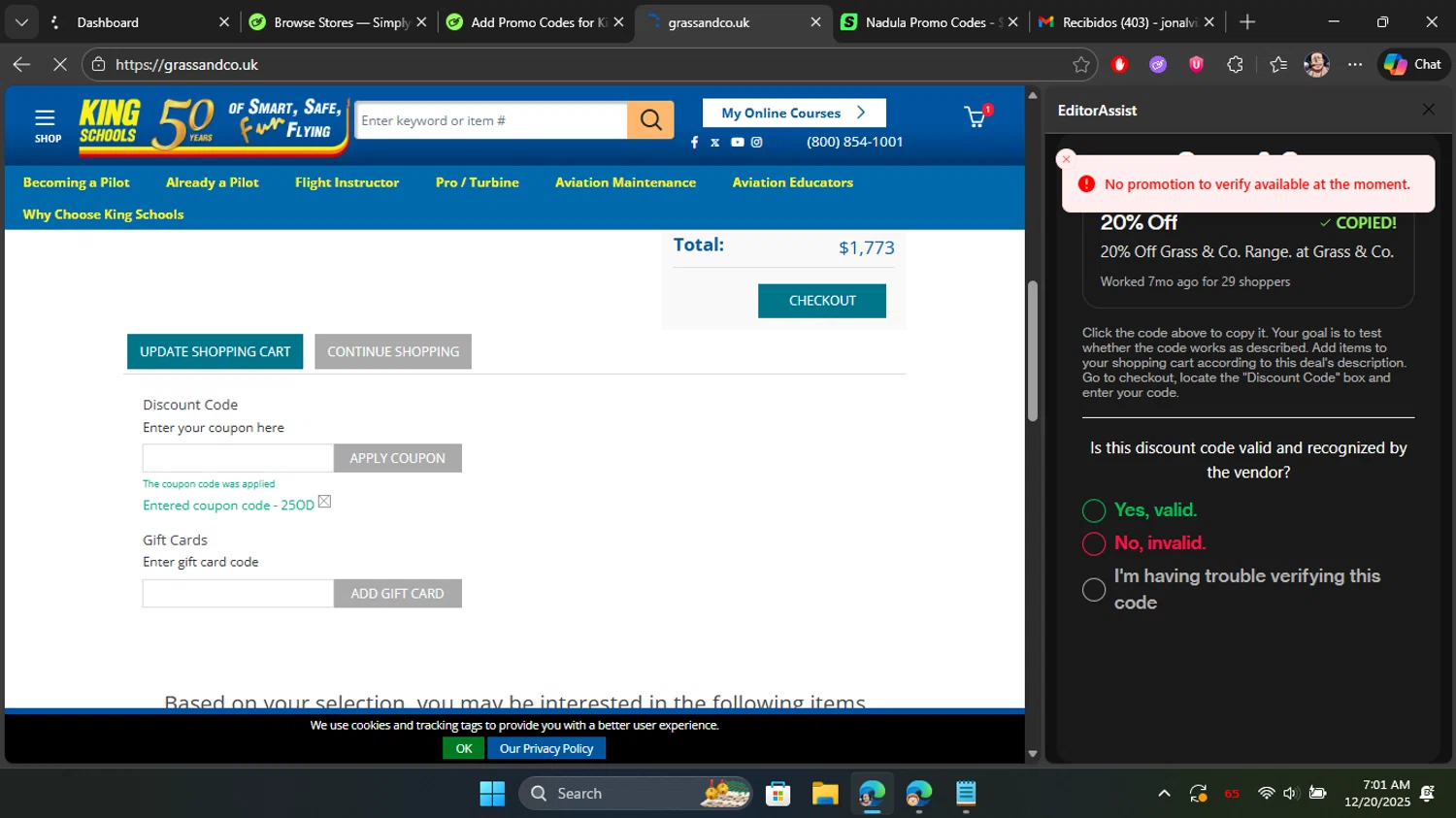Viewport: 1456px width, 818px height.
Task: Open Our Privacy Policy link
Action: pyautogui.click(x=546, y=748)
